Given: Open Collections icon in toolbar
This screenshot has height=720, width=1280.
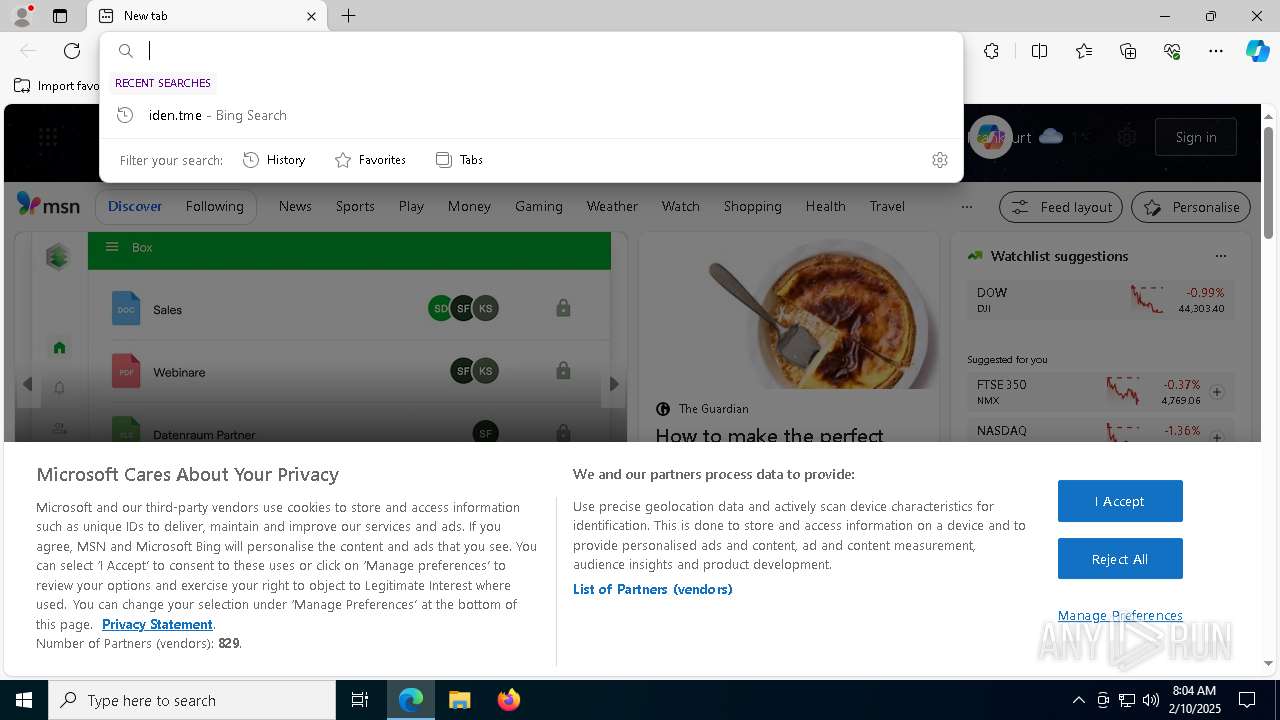Looking at the screenshot, I should pos(1128,51).
